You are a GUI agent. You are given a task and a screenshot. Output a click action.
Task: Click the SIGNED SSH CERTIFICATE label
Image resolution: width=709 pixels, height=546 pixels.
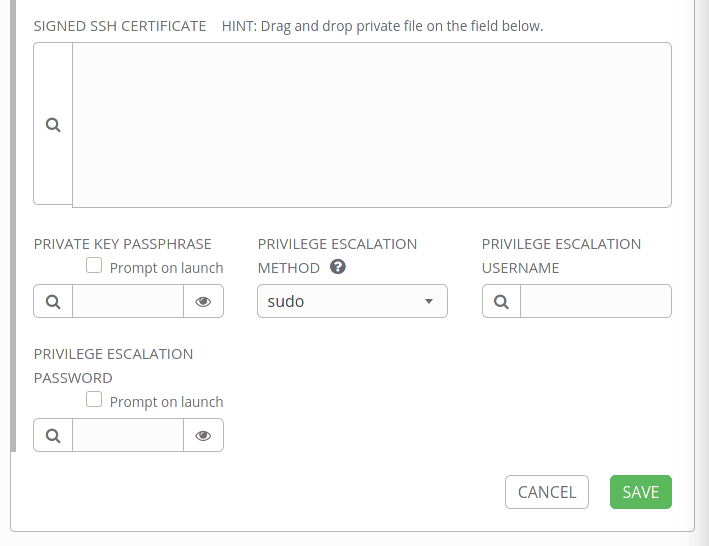[120, 26]
